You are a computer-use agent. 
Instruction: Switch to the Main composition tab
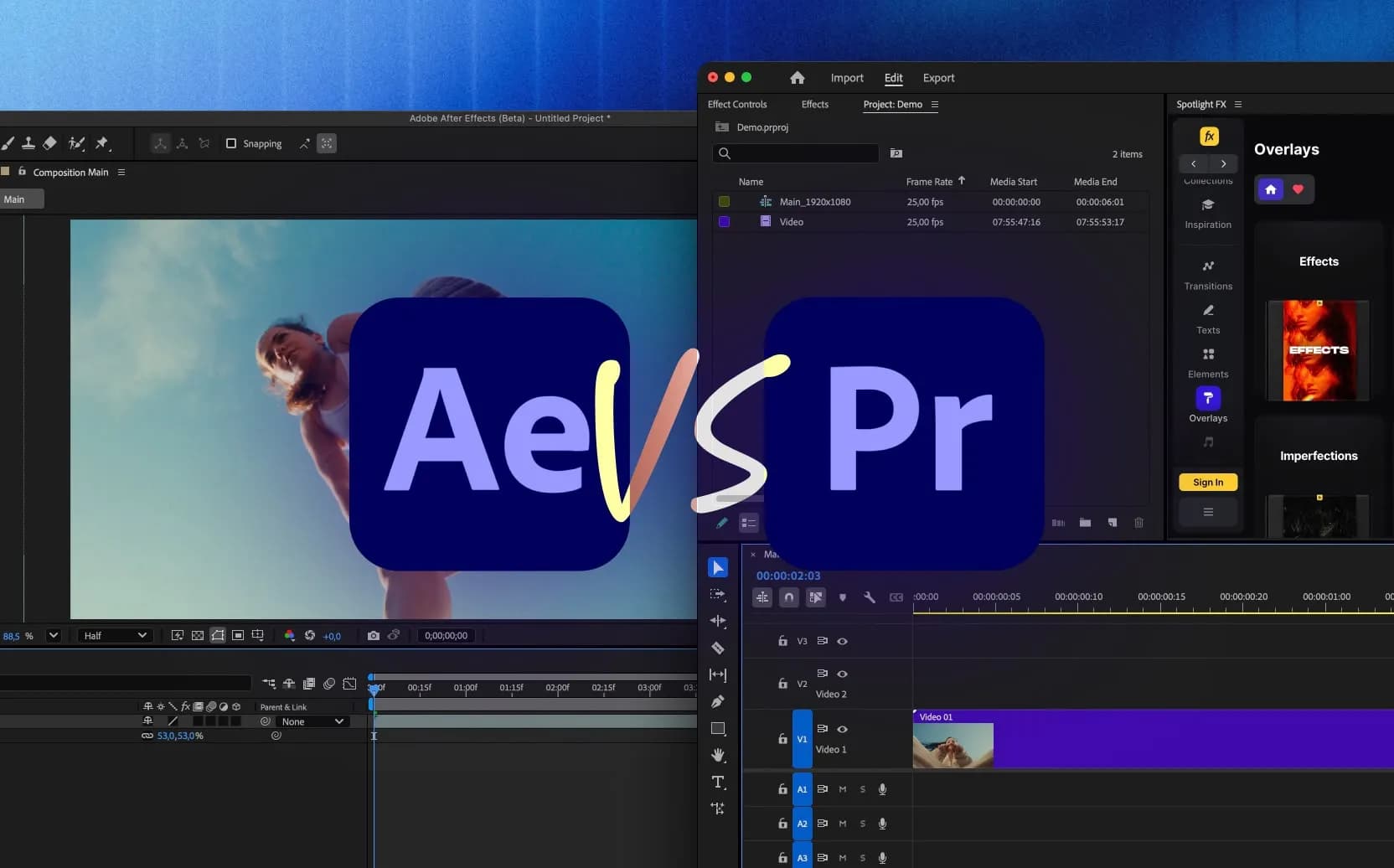click(21, 199)
